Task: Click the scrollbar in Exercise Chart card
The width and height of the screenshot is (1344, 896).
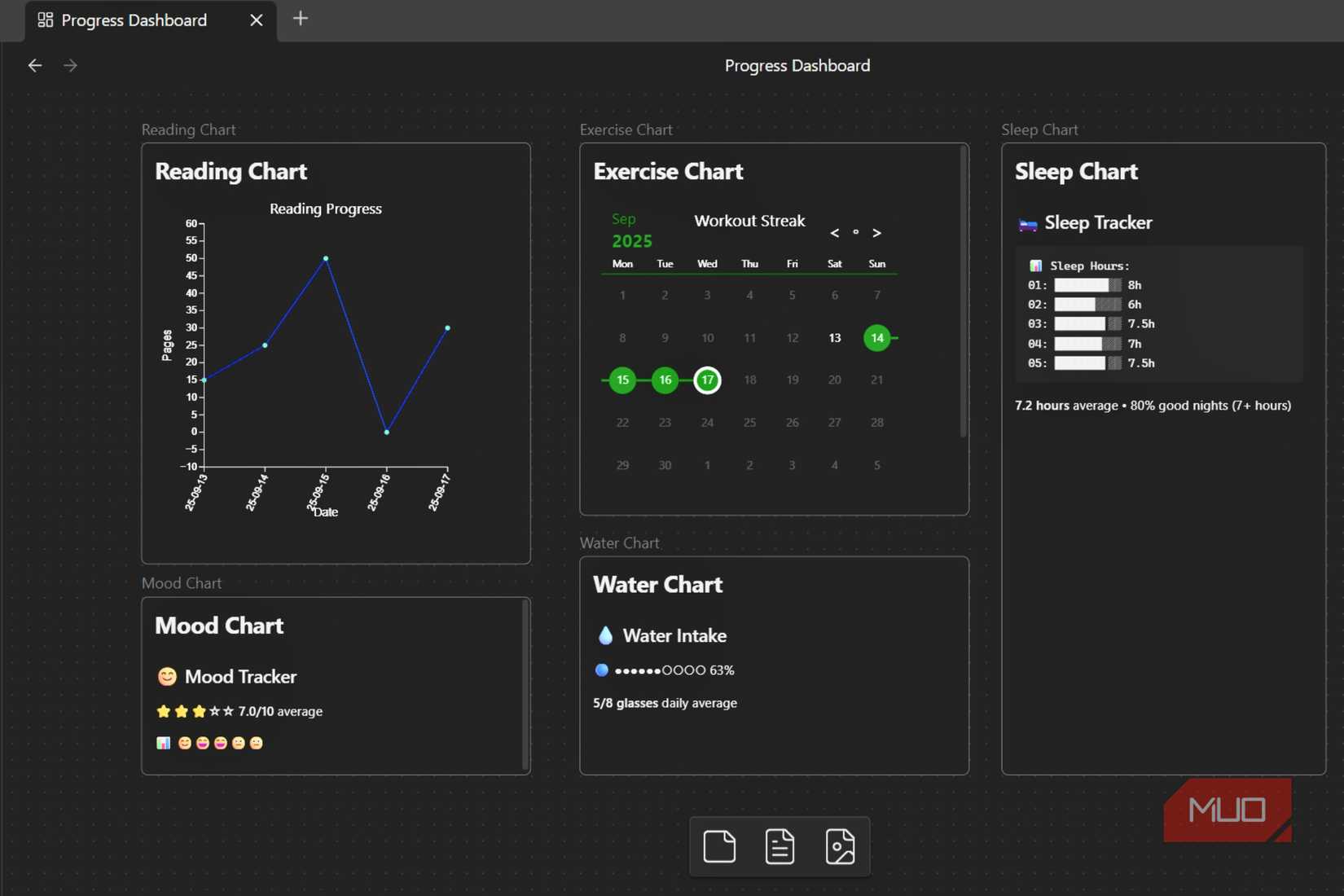Action: pos(964,292)
